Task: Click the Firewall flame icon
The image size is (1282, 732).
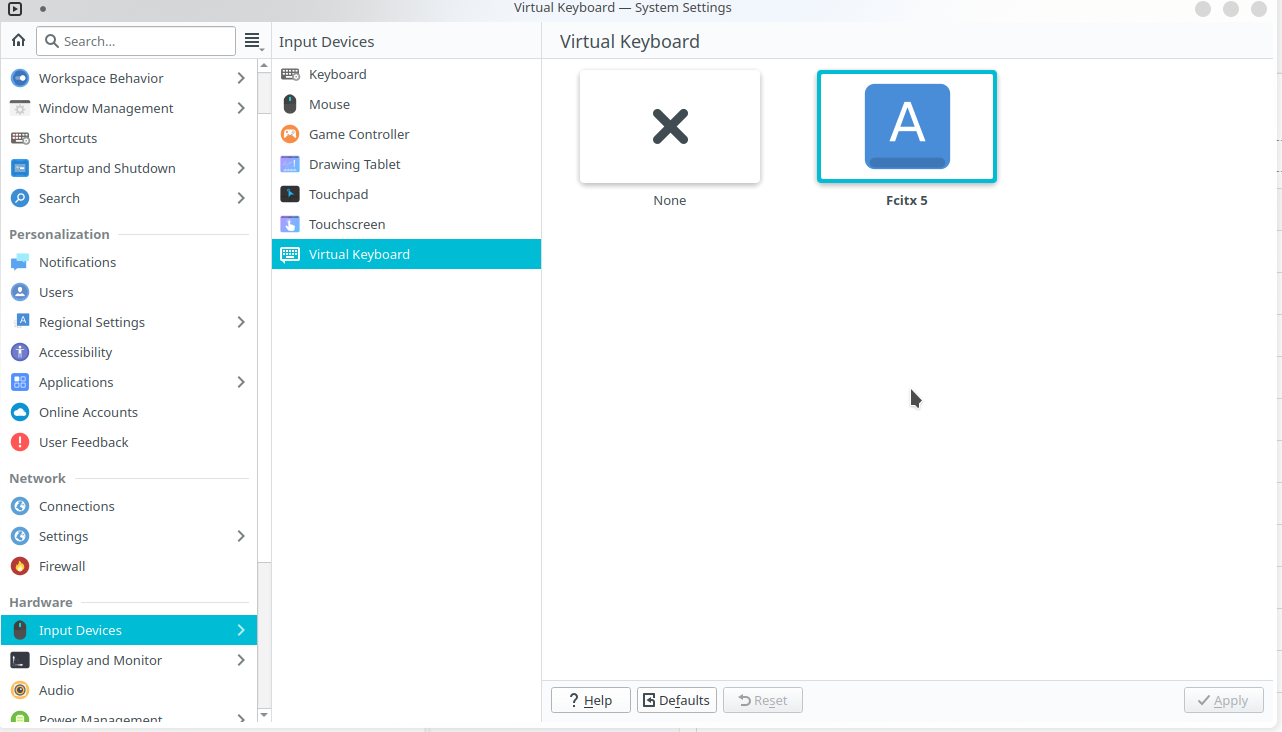Action: pyautogui.click(x=20, y=566)
